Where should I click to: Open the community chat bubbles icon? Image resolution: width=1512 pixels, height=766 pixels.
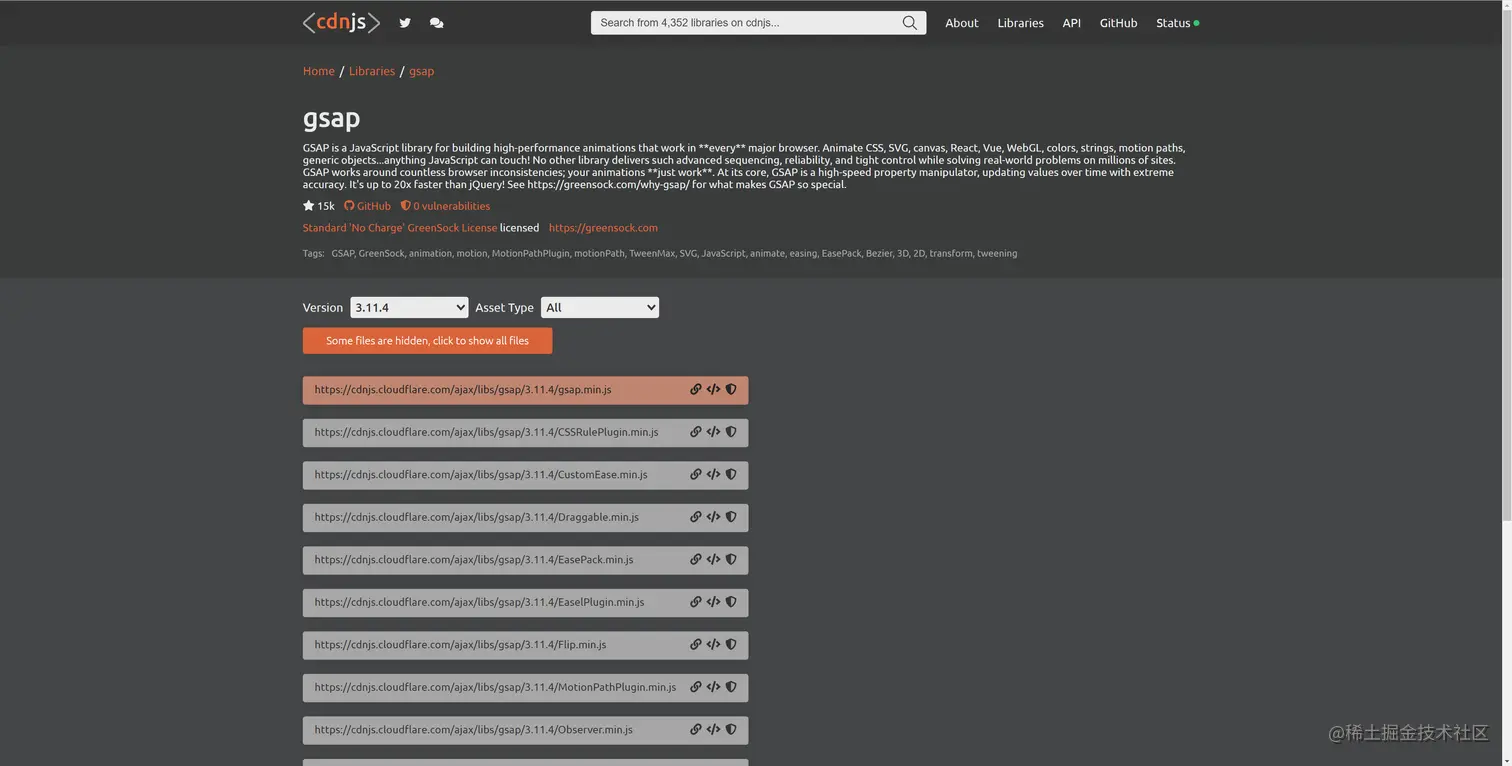pyautogui.click(x=436, y=23)
